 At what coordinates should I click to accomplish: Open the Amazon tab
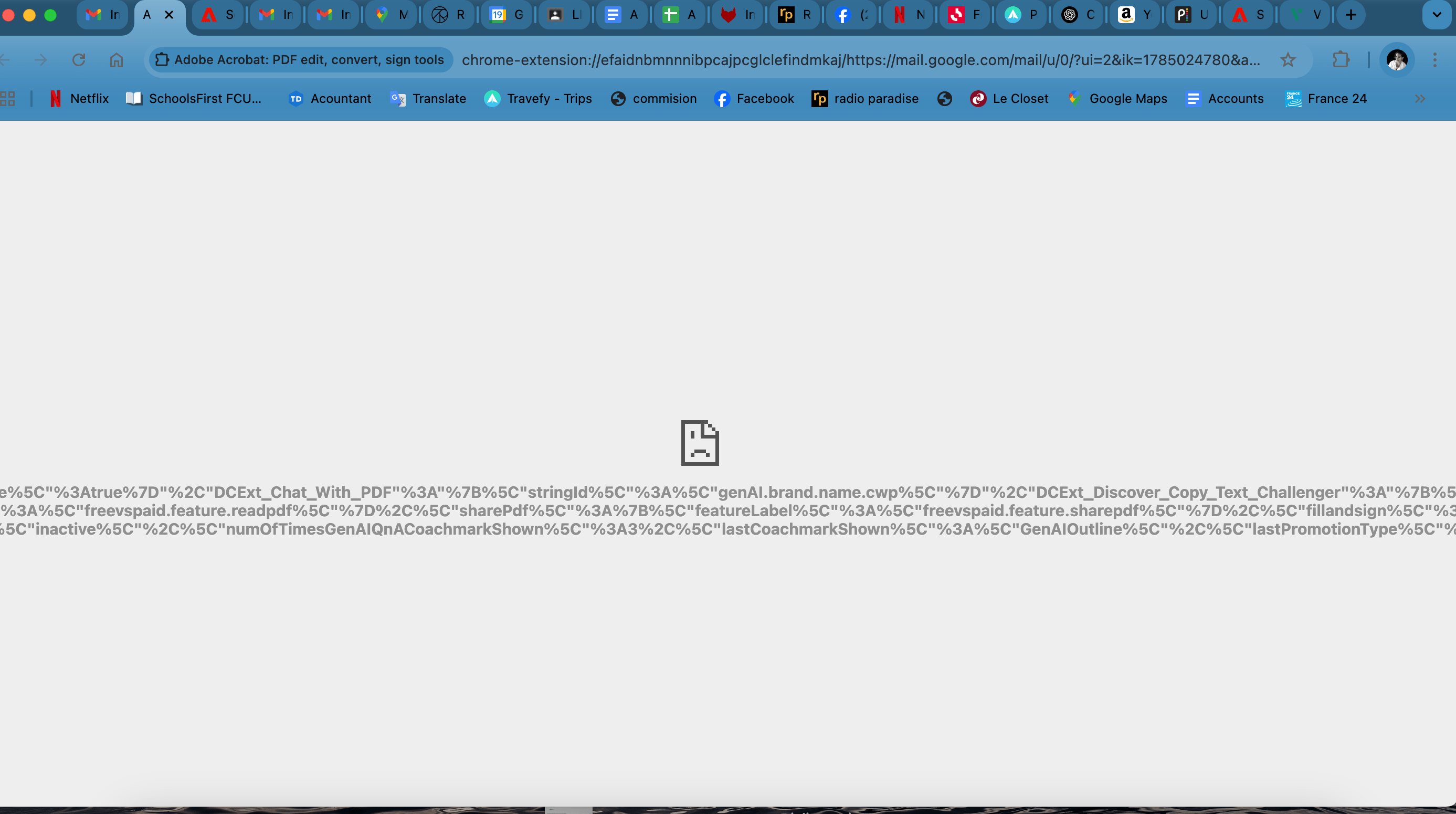click(1135, 15)
